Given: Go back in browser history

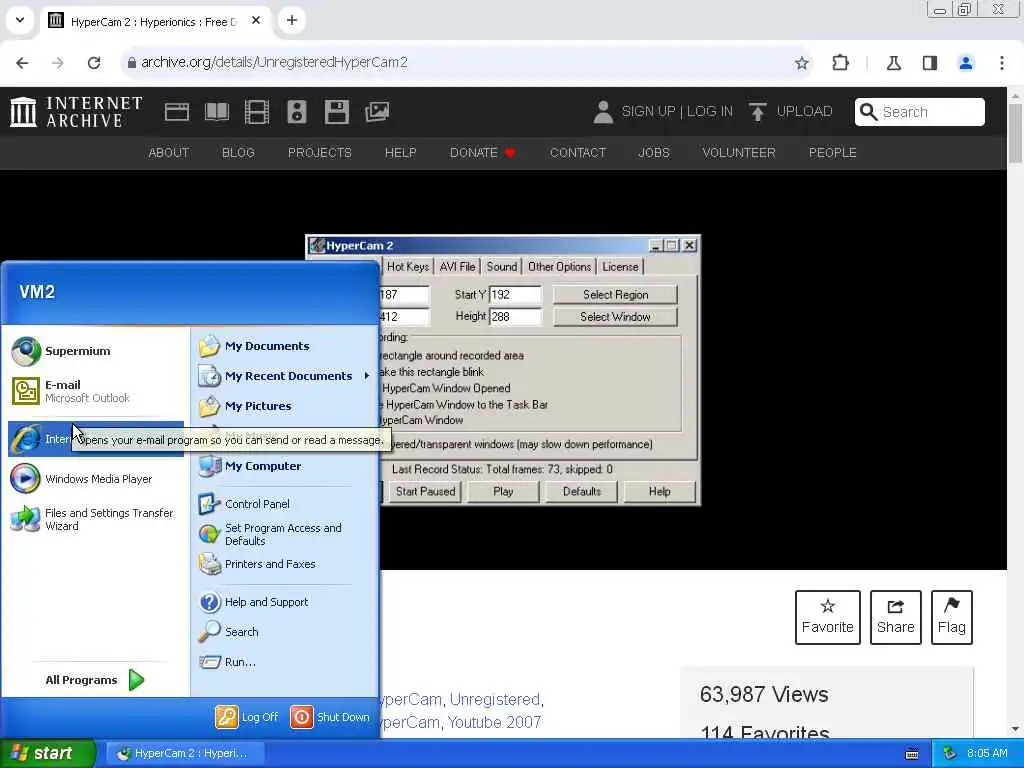Looking at the screenshot, I should coord(22,63).
